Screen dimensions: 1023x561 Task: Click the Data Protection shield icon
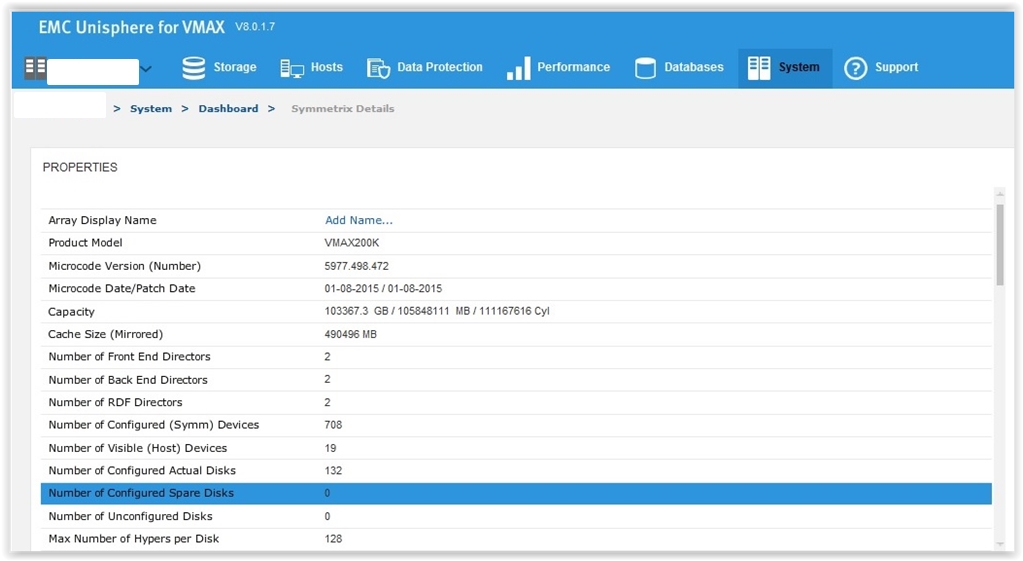point(378,68)
